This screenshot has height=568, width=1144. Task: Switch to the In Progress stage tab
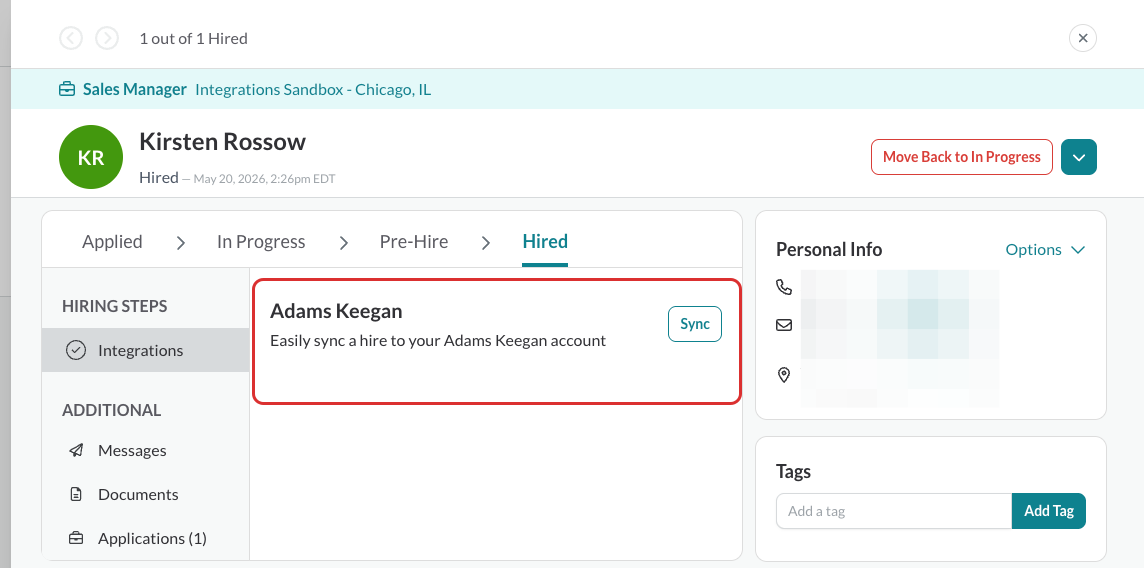pos(261,241)
